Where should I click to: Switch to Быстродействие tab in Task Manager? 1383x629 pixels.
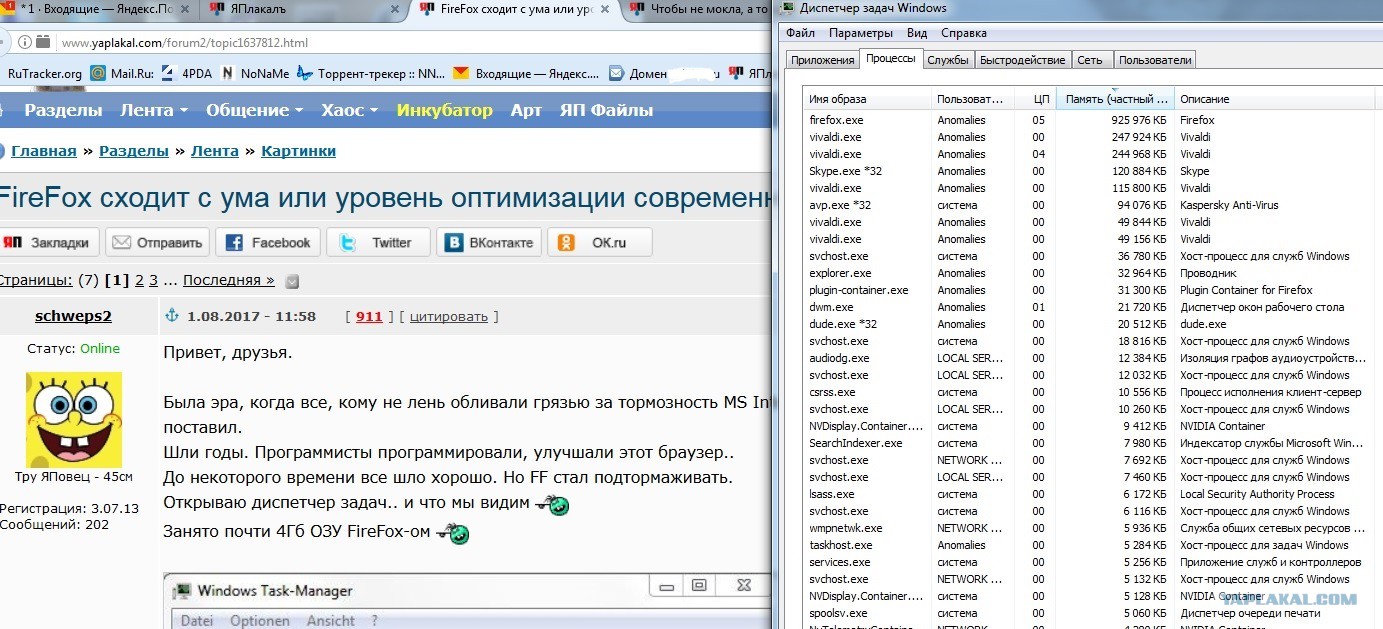[1022, 60]
